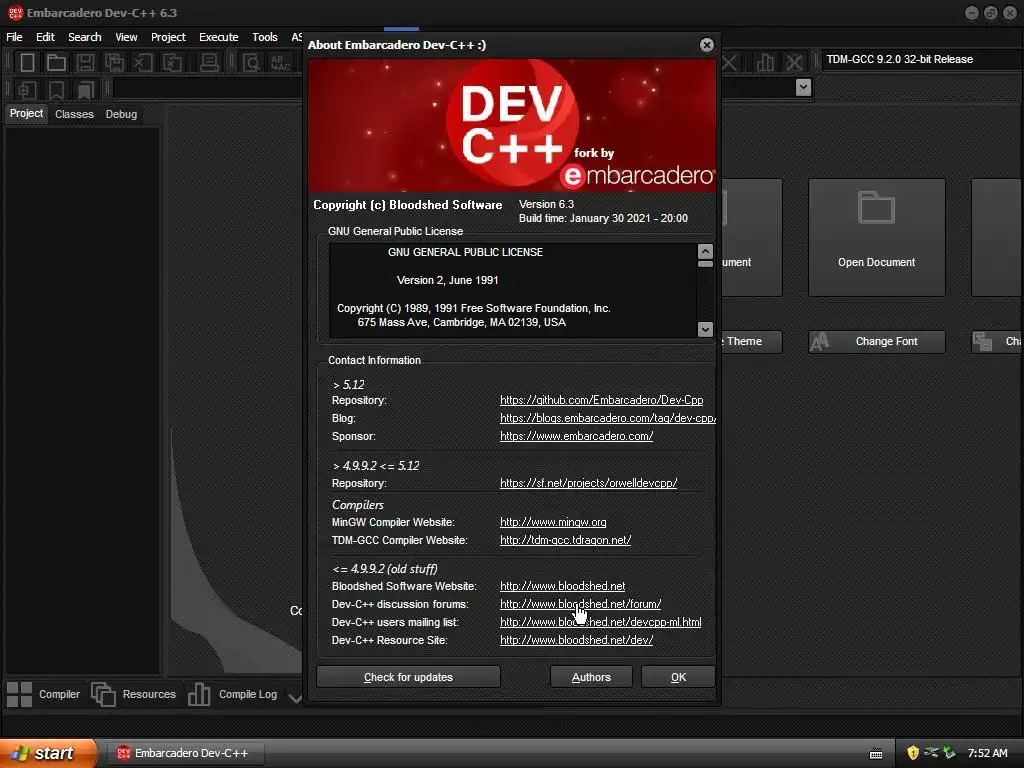This screenshot has width=1024, height=768.
Task: Open the www.mingw.org compiler link
Action: [x=553, y=522]
